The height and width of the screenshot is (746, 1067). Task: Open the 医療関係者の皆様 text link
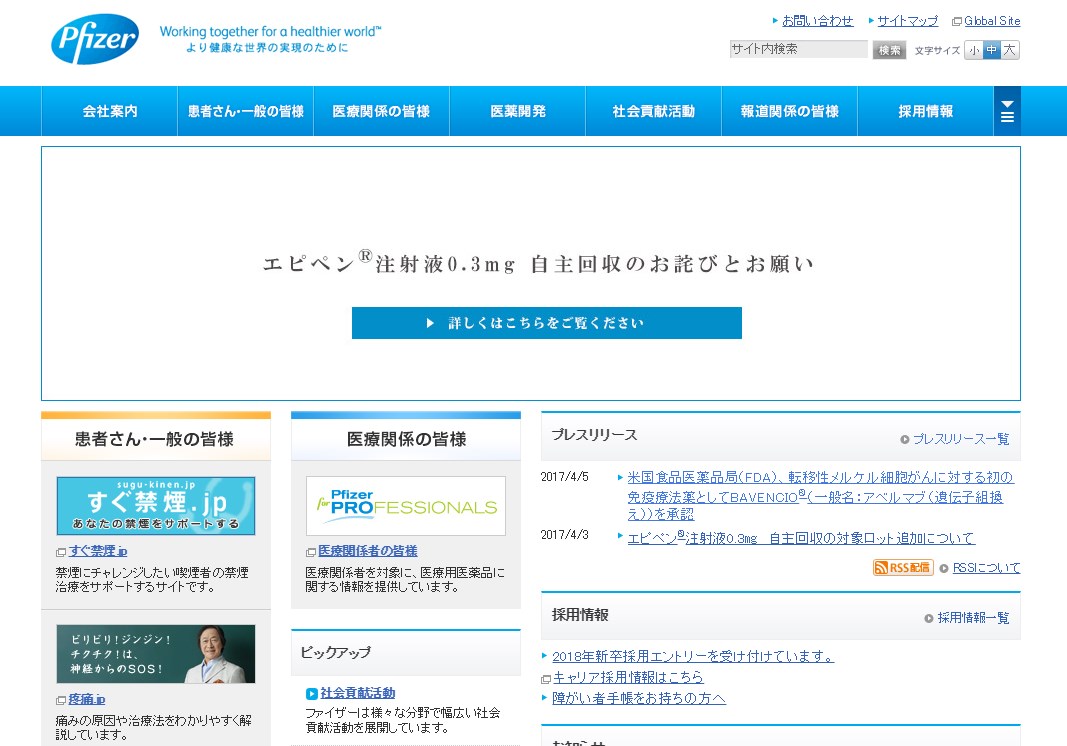click(x=367, y=551)
